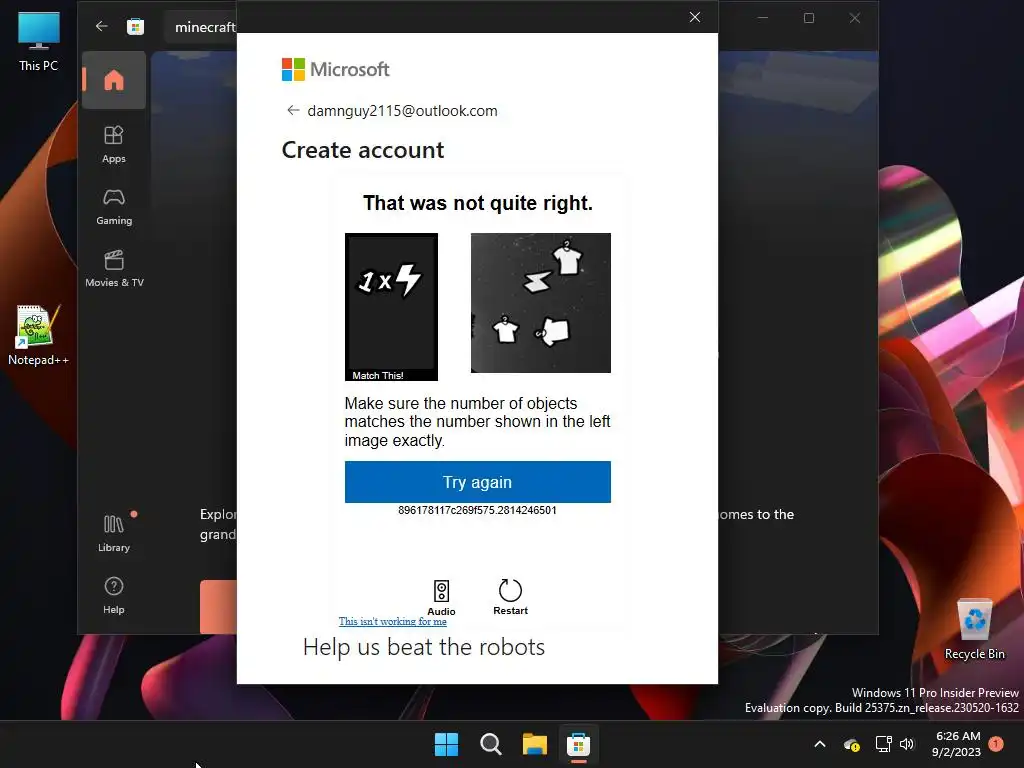Open File Explorer from the taskbar
Image resolution: width=1024 pixels, height=768 pixels.
(534, 744)
